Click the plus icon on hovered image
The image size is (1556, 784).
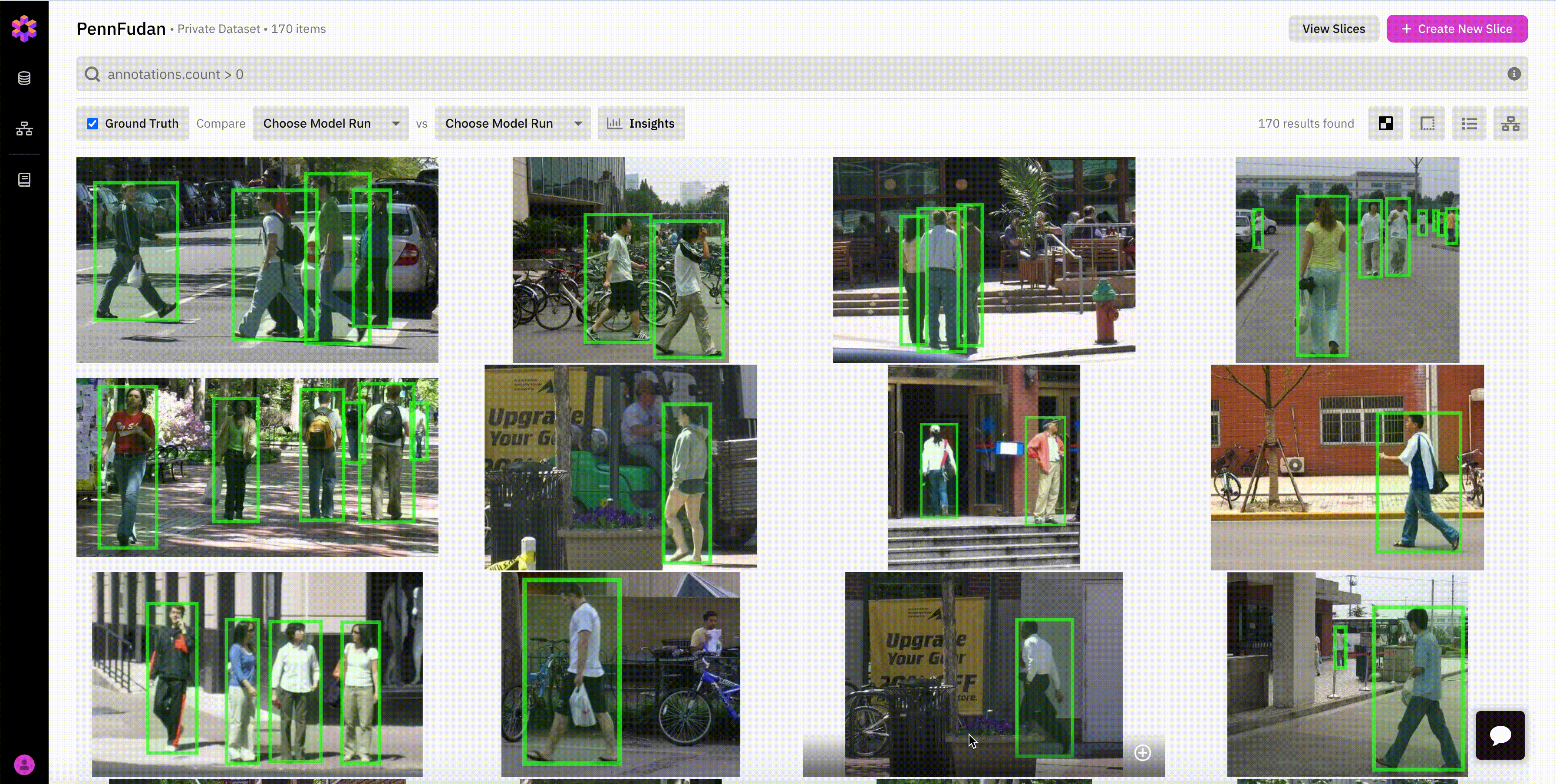point(1142,753)
